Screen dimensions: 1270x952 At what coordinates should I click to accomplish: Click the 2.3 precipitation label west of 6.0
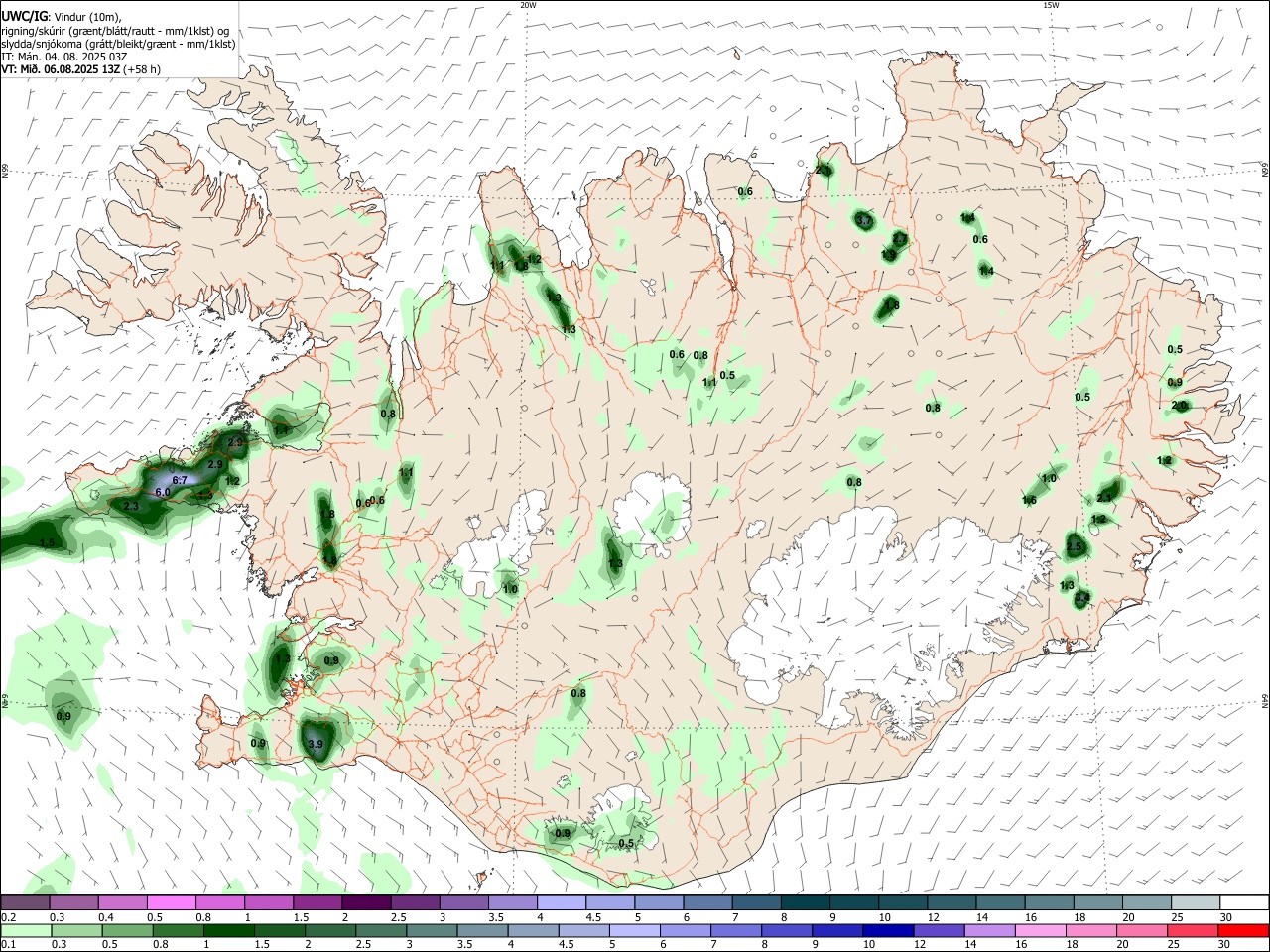click(132, 506)
